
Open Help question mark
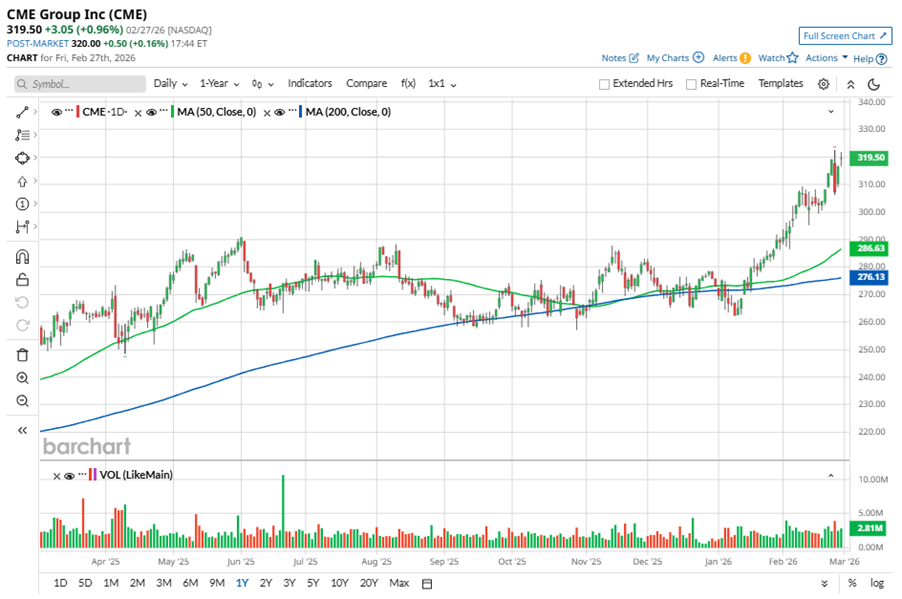coord(881,59)
